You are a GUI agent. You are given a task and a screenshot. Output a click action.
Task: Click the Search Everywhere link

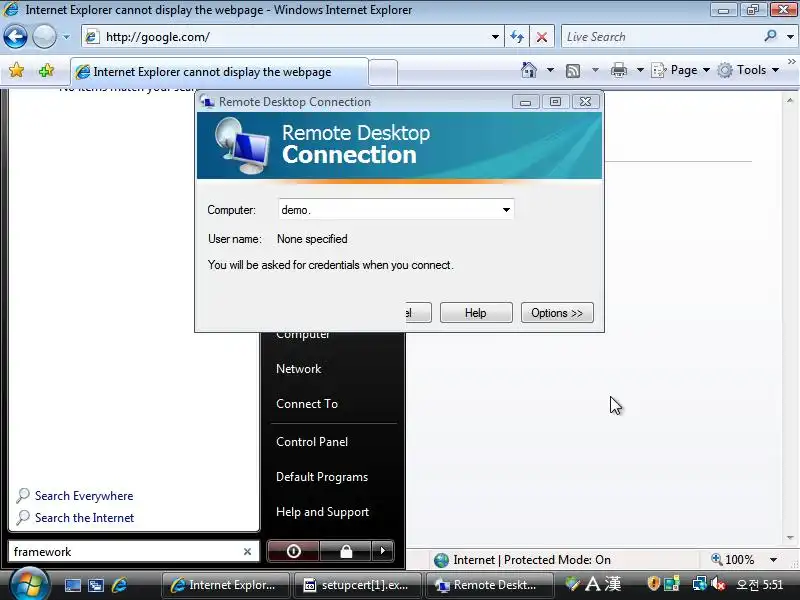[84, 496]
